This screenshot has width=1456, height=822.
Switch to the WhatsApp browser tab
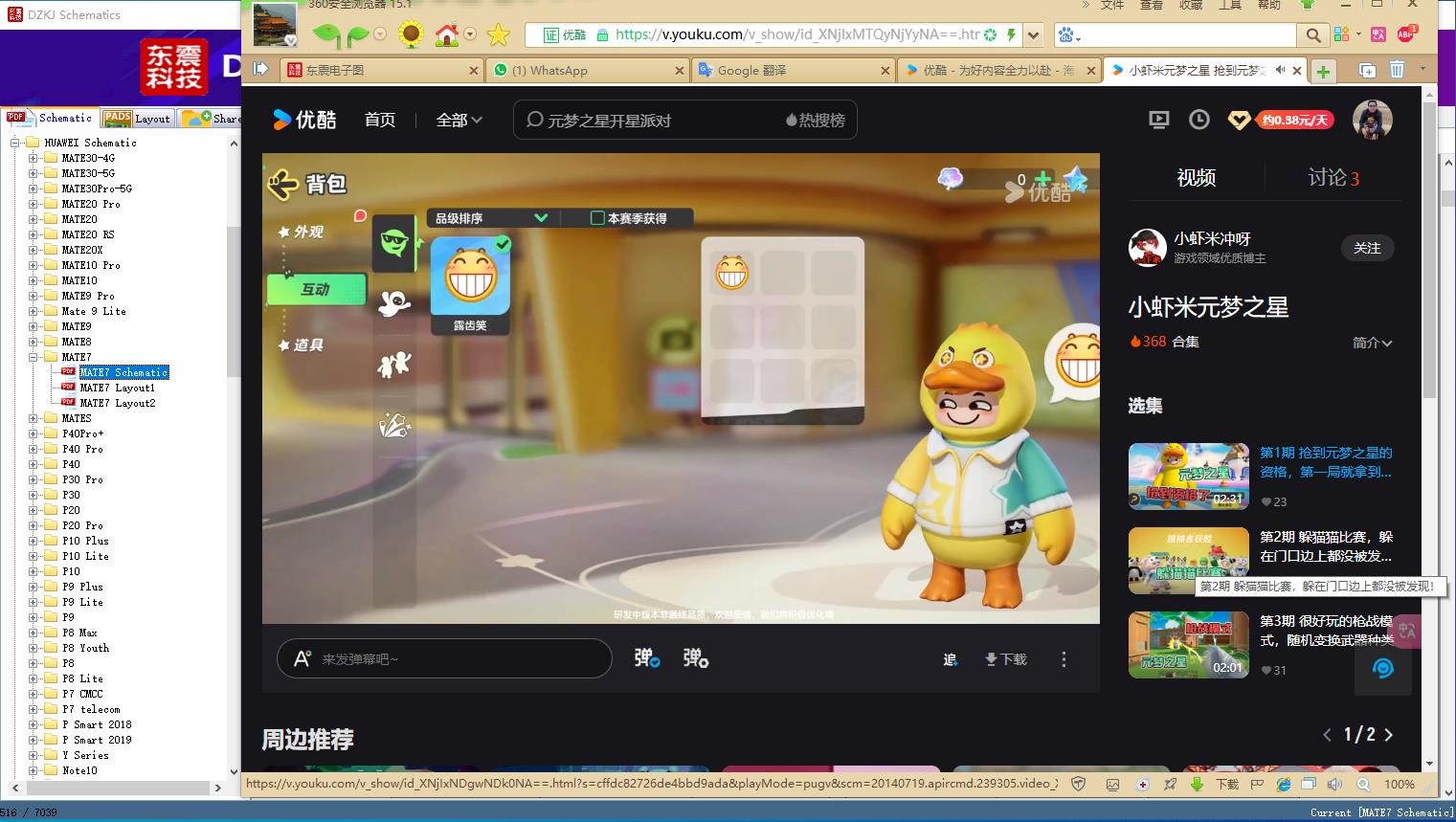[x=587, y=70]
